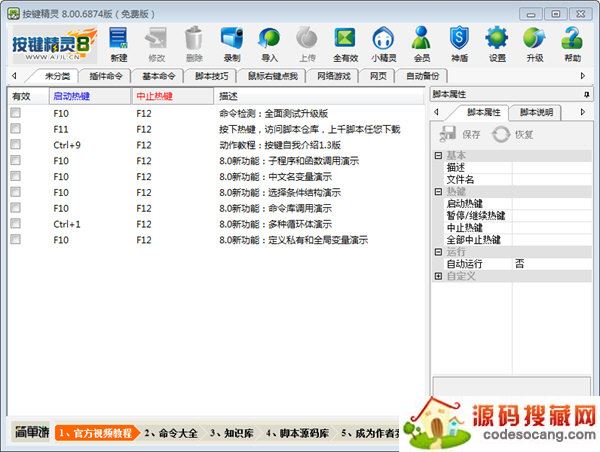Viewport: 600px width, 452px height.
Task: Click the 神盾 shield icon
Action: 459,44
